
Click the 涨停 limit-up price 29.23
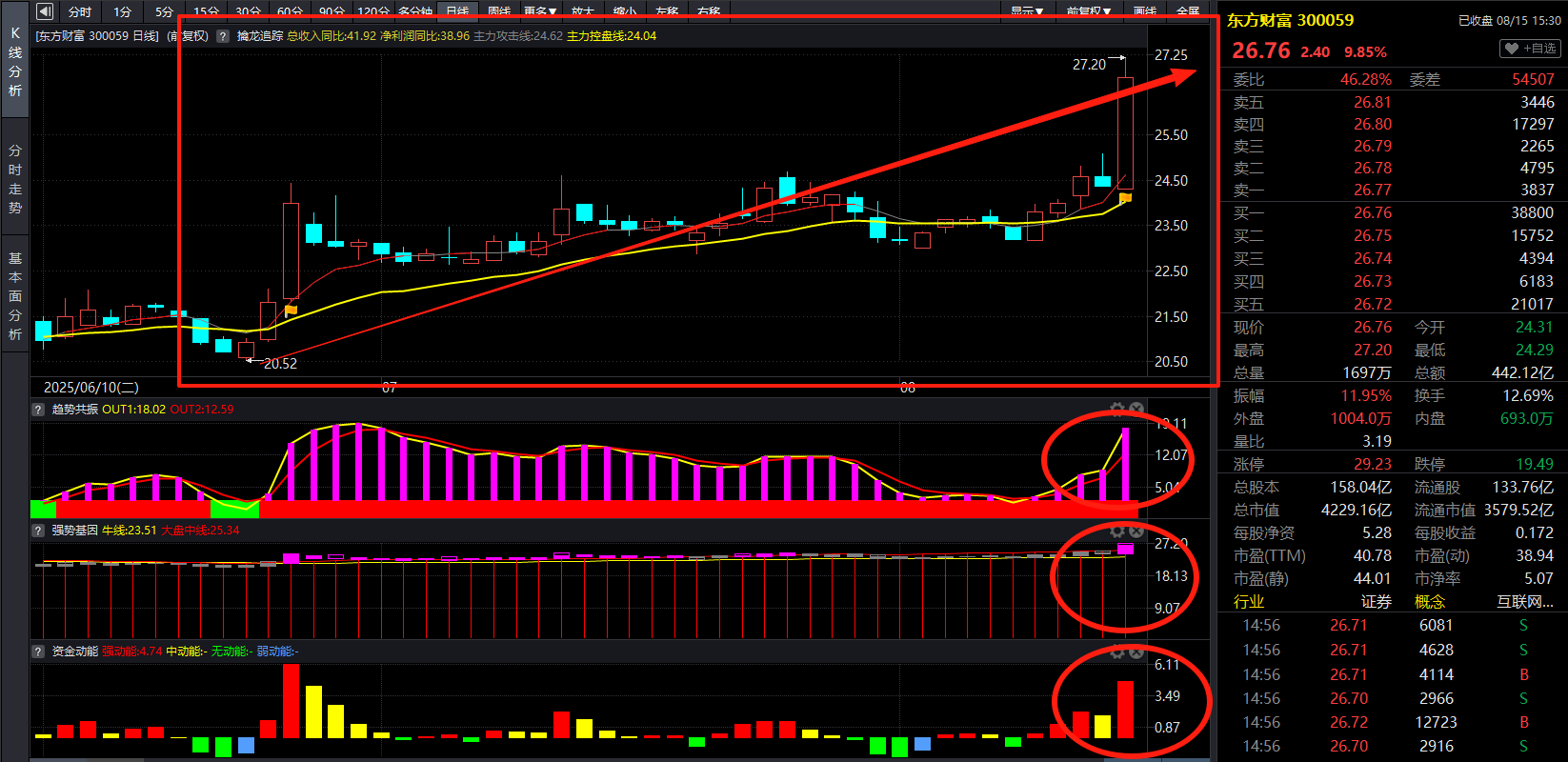[1373, 464]
